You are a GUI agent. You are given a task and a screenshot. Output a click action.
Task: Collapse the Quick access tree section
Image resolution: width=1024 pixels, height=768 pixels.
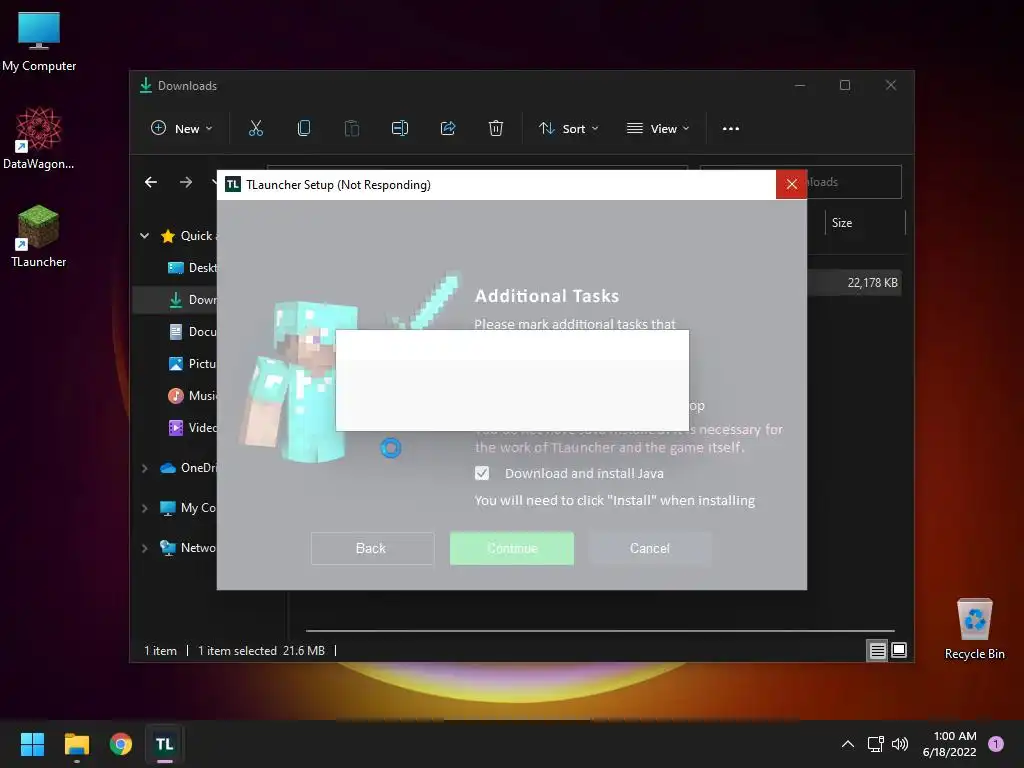(x=145, y=236)
